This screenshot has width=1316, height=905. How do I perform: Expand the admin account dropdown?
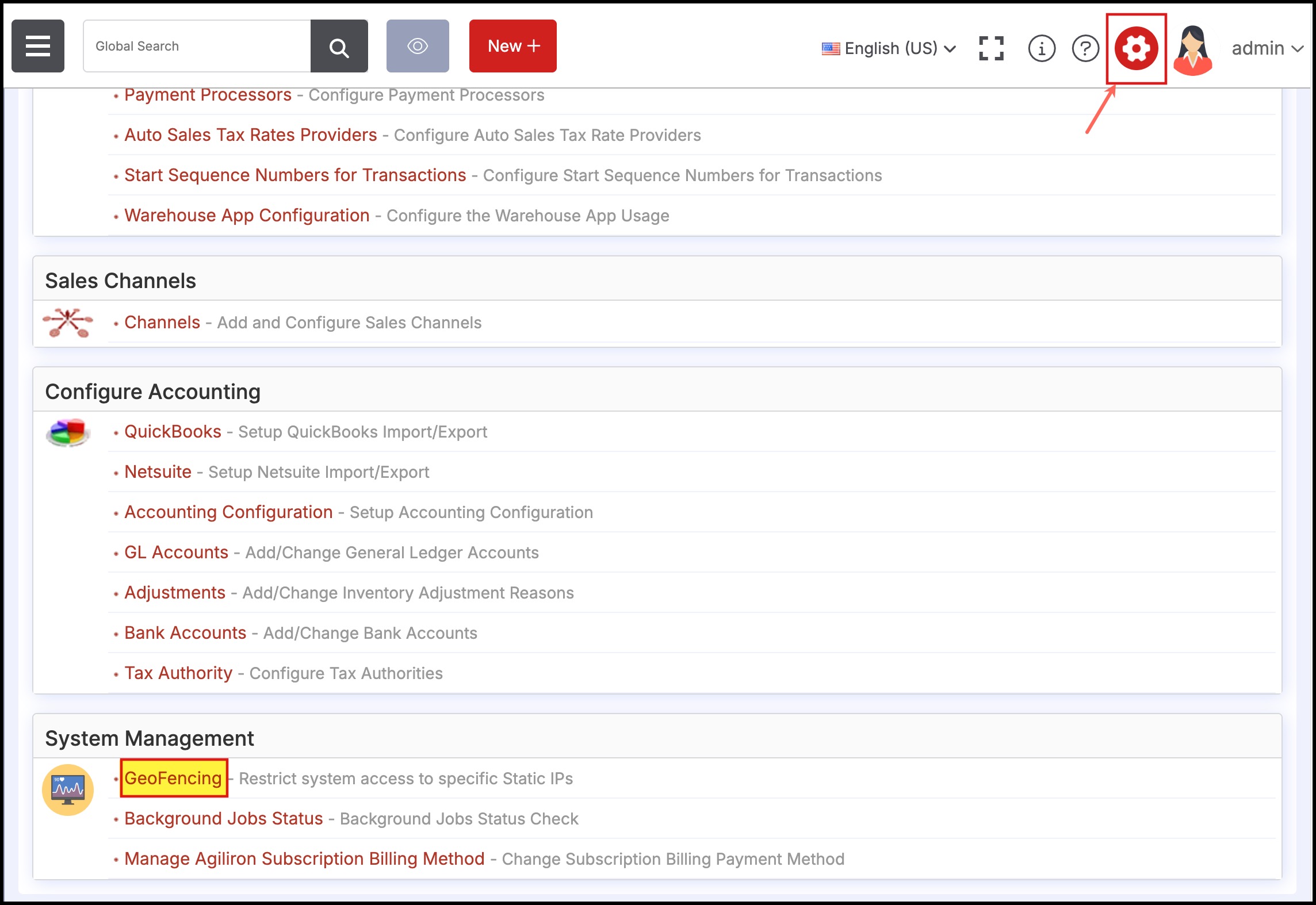[x=1267, y=48]
